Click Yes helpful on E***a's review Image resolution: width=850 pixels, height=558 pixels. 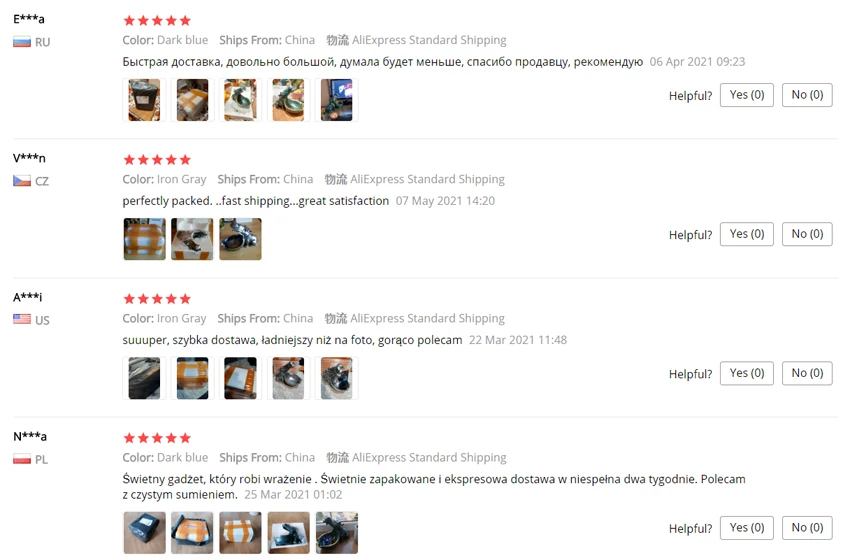[x=746, y=95]
